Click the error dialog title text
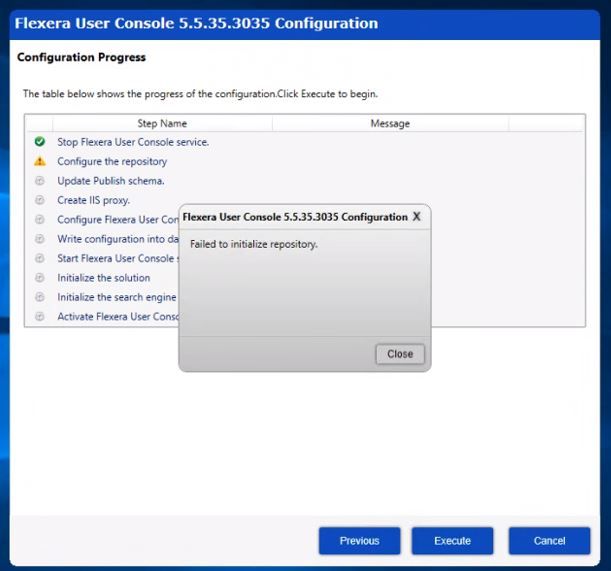This screenshot has height=571, width=611. pyautogui.click(x=295, y=217)
